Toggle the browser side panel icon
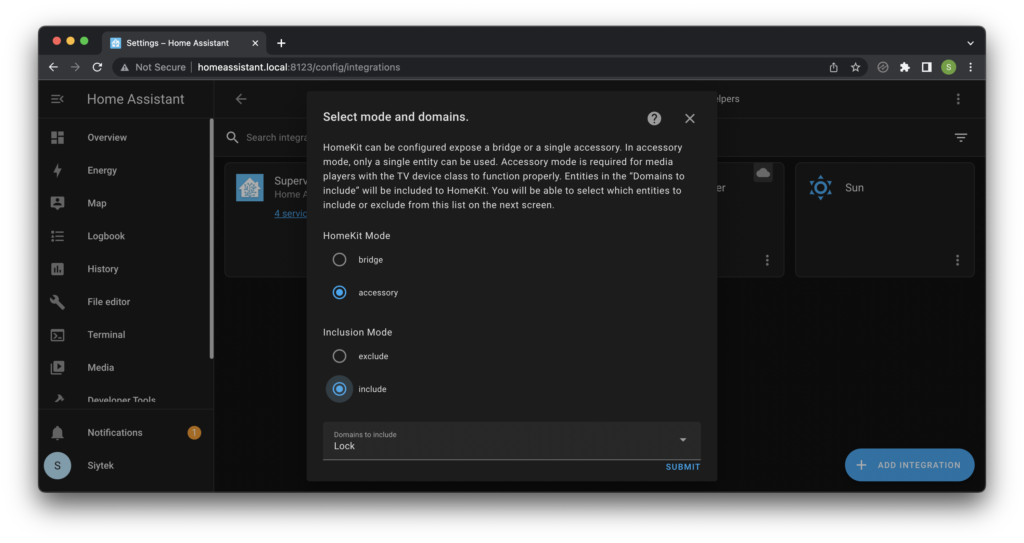This screenshot has height=543, width=1024. (926, 67)
